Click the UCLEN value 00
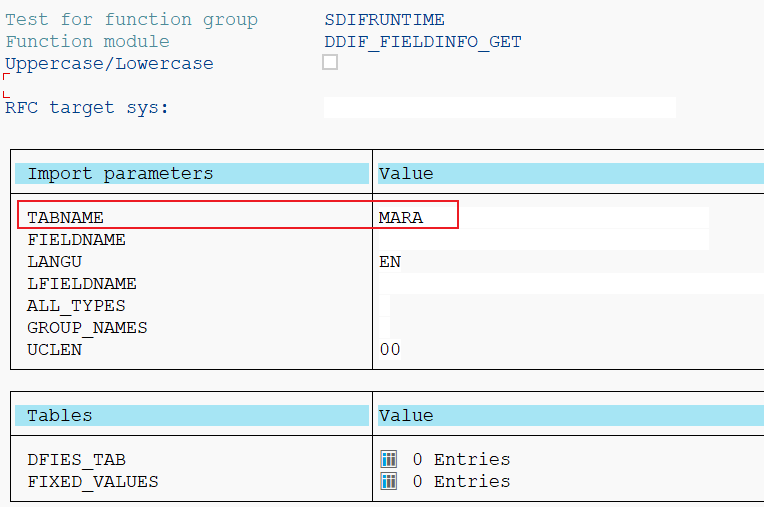The image size is (764, 507). pyautogui.click(x=390, y=349)
